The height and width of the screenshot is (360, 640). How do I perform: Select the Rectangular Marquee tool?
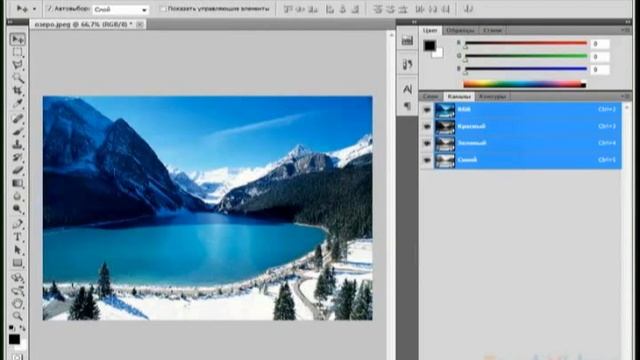(x=18, y=52)
